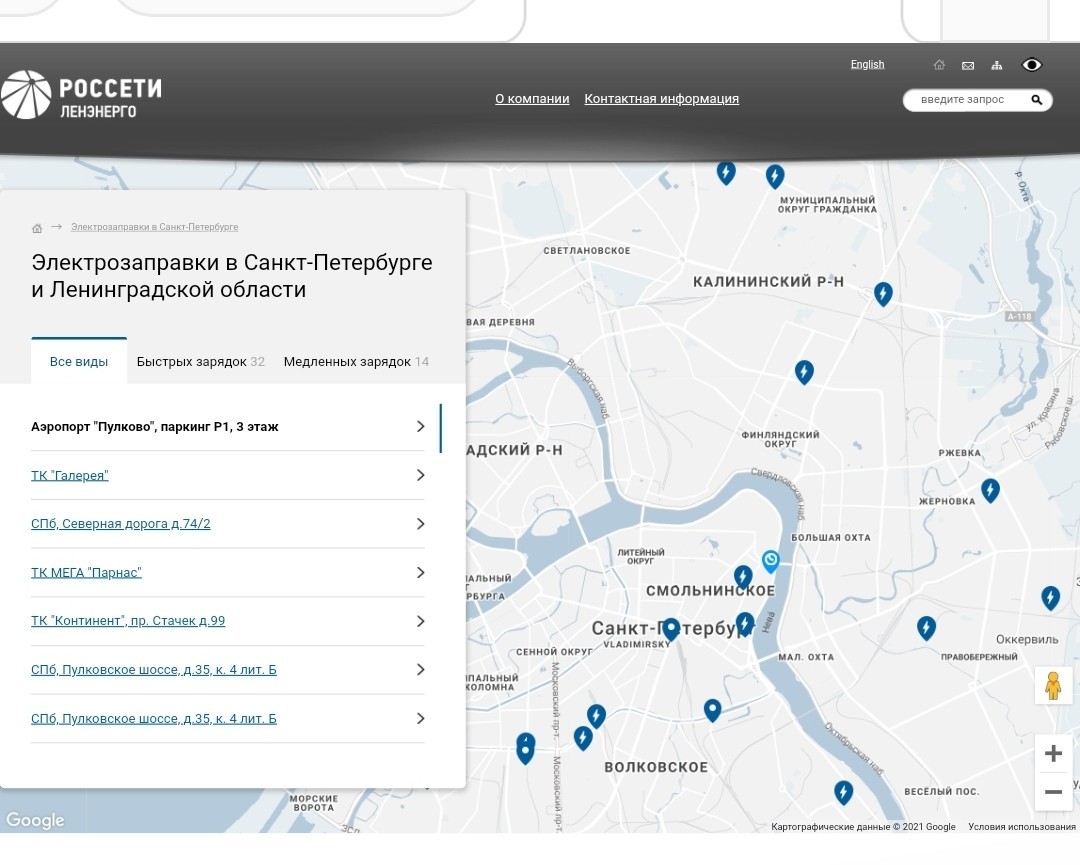The height and width of the screenshot is (865, 1080).
Task: Open СПб, Северная дорога д.74/2 link
Action: pos(121,523)
